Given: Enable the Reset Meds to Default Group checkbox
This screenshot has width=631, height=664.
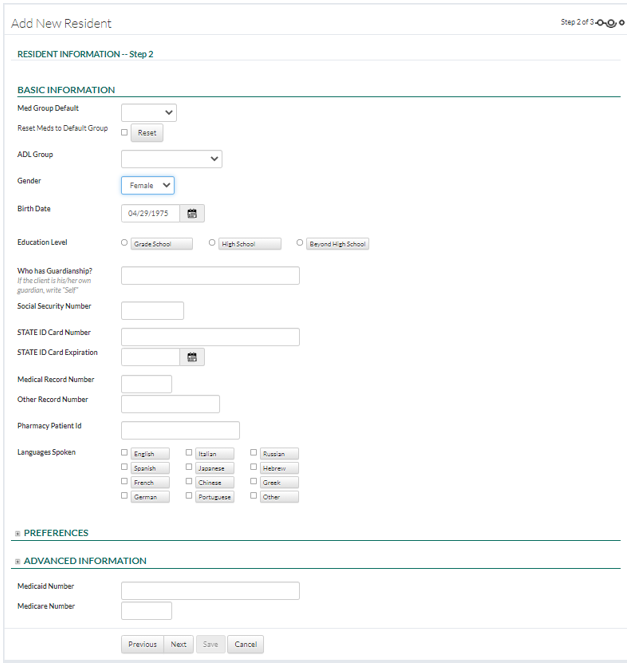Looking at the screenshot, I should coord(124,132).
